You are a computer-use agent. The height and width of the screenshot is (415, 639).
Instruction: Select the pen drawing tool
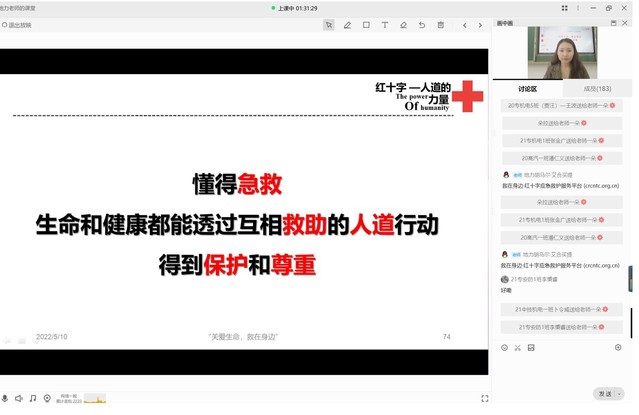[x=347, y=25]
